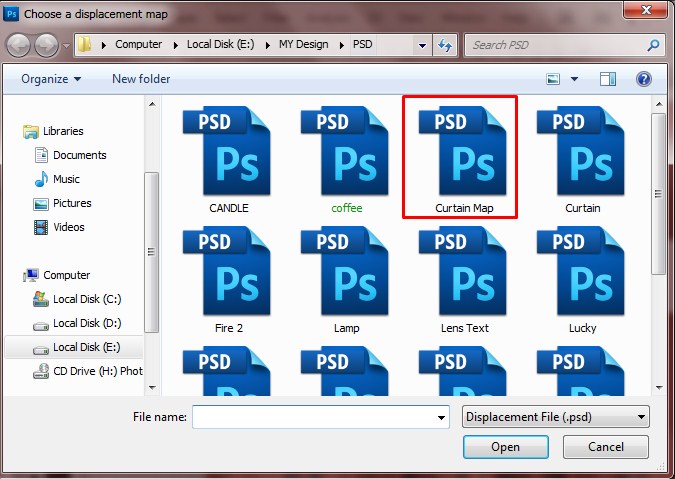675x479 pixels.
Task: Open Pictures library
Action: click(62, 203)
